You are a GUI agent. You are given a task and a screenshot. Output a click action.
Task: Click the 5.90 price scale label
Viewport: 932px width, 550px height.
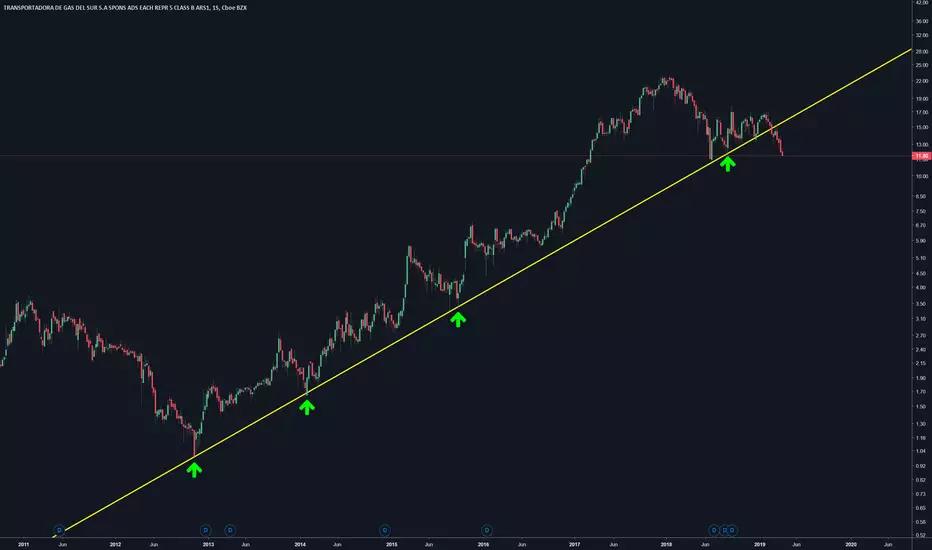(921, 241)
